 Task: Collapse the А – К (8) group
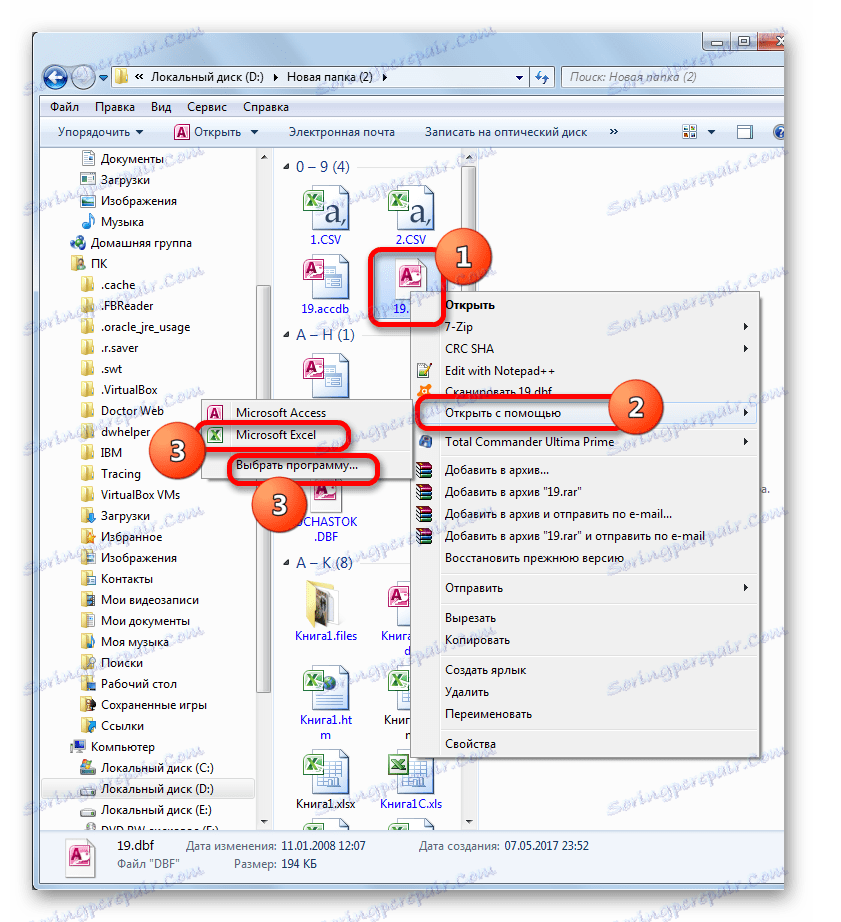click(286, 563)
